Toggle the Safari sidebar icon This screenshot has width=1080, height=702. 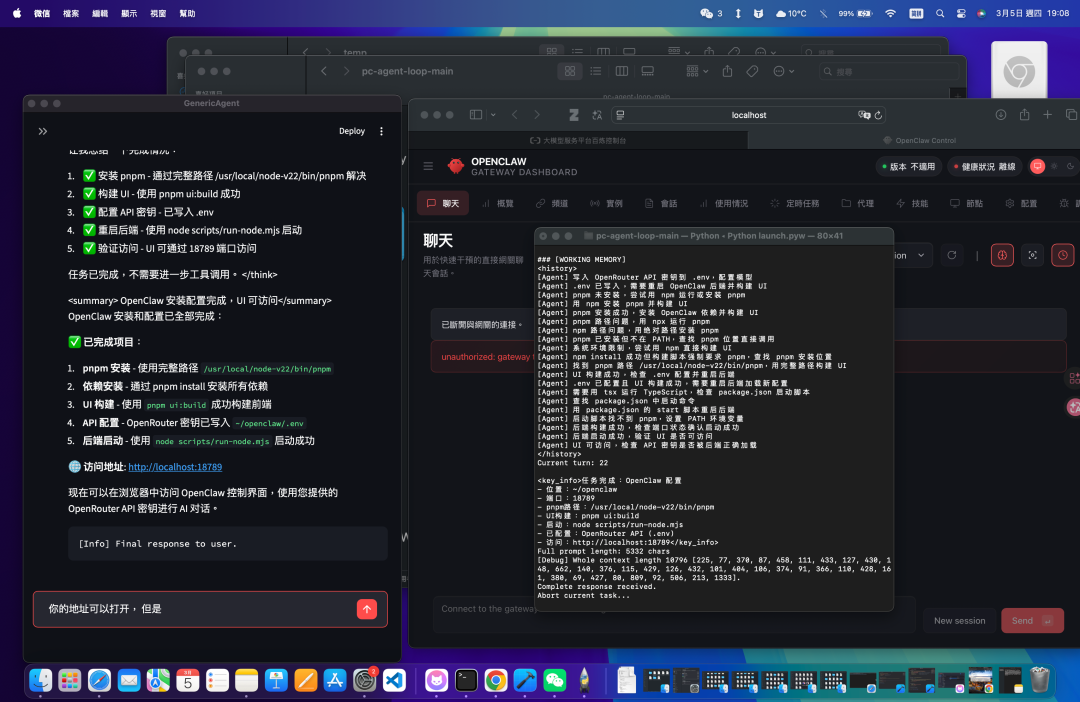pyautogui.click(x=475, y=114)
